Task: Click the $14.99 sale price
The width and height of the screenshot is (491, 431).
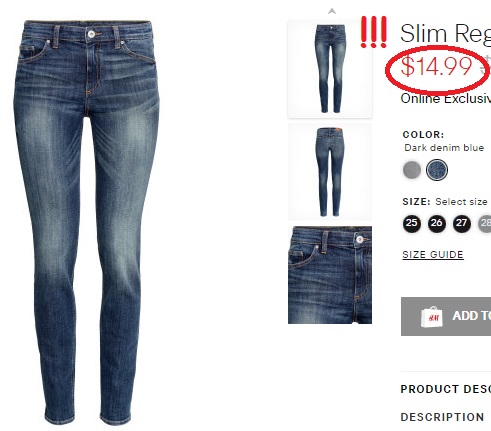Action: point(436,66)
